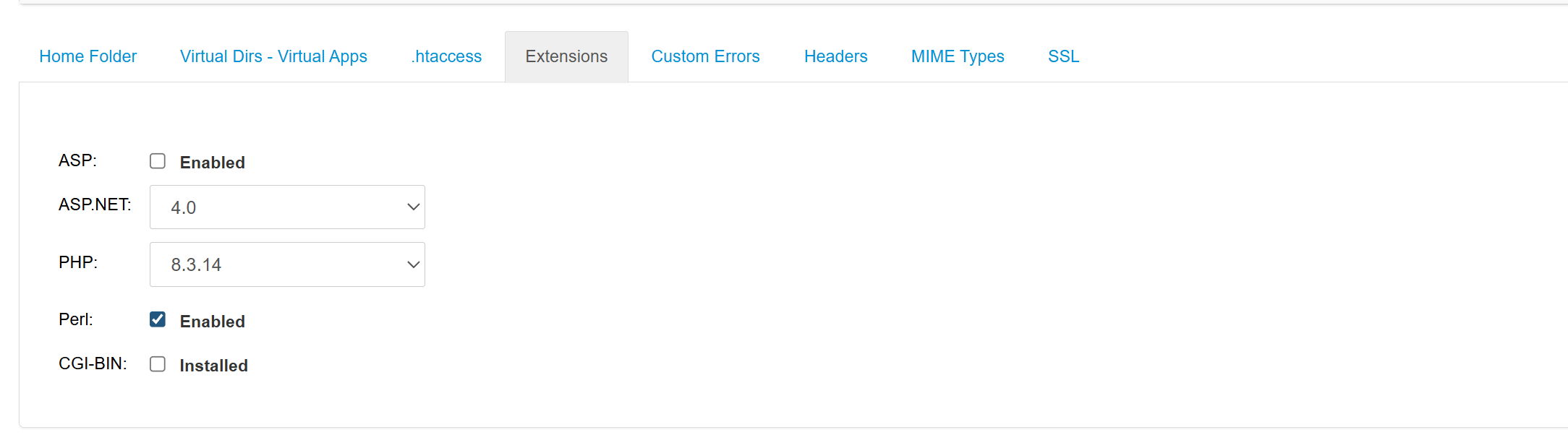Switch to Virtual Dirs - Virtual Apps tab

(273, 56)
